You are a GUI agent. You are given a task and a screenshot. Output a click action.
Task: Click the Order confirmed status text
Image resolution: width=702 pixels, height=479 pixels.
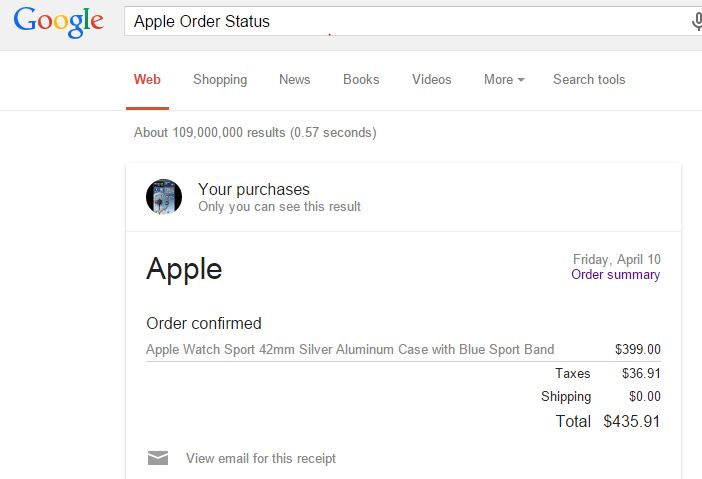point(204,323)
